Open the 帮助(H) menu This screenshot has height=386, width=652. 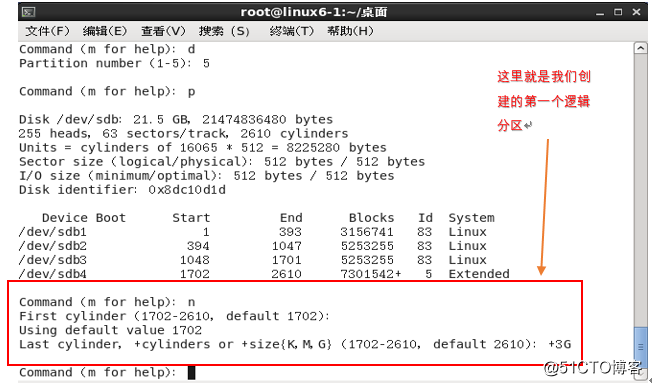[x=350, y=31]
